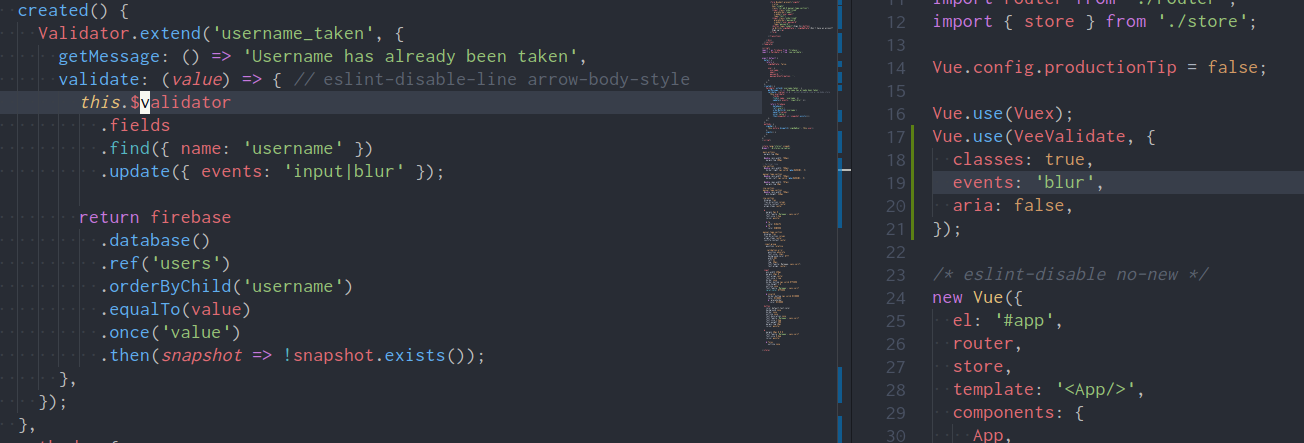Click line number 23 in right editor gutter
The height and width of the screenshot is (443, 1304).
click(895, 275)
